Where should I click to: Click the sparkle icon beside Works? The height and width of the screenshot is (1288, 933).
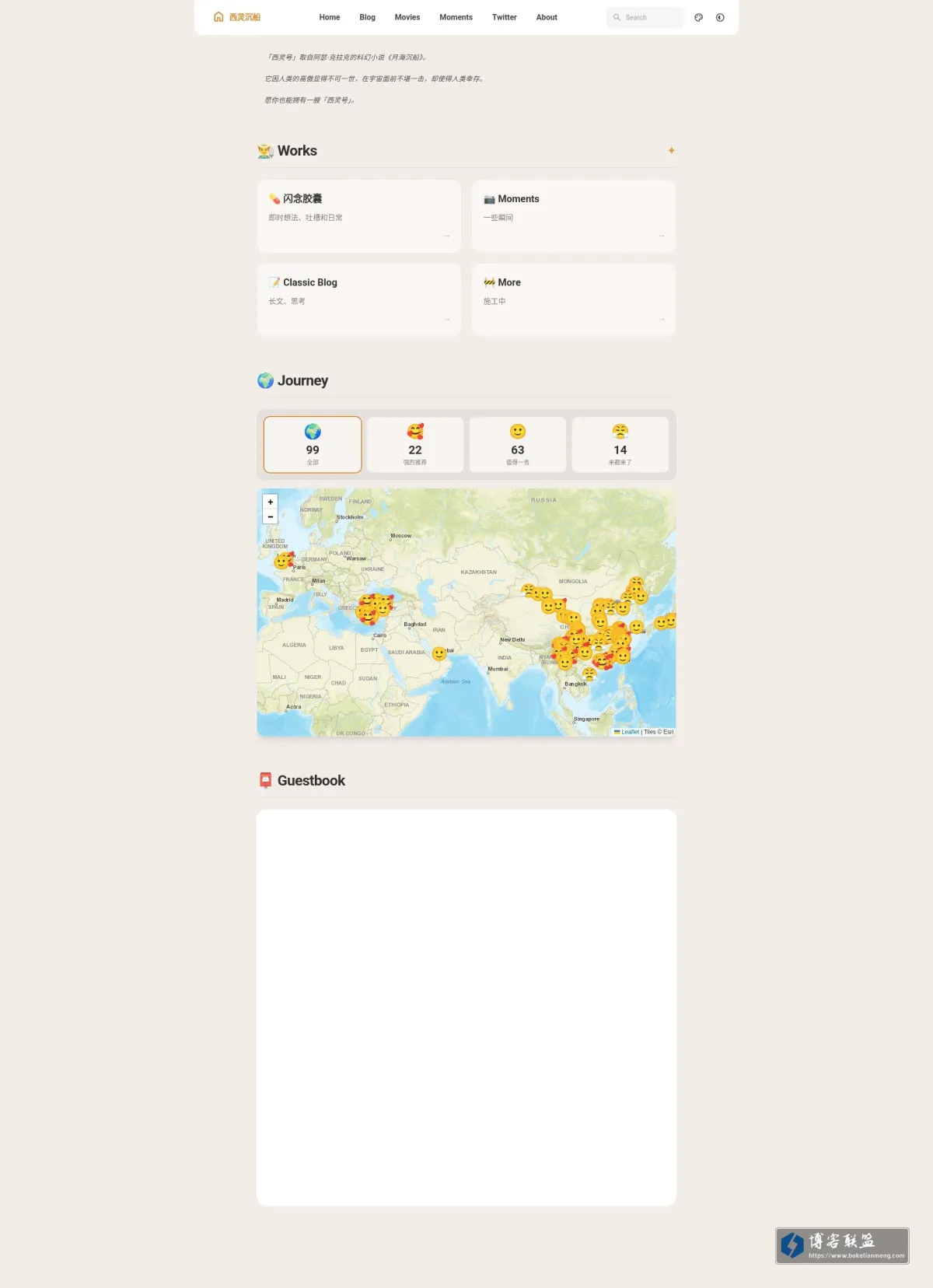[x=671, y=150]
